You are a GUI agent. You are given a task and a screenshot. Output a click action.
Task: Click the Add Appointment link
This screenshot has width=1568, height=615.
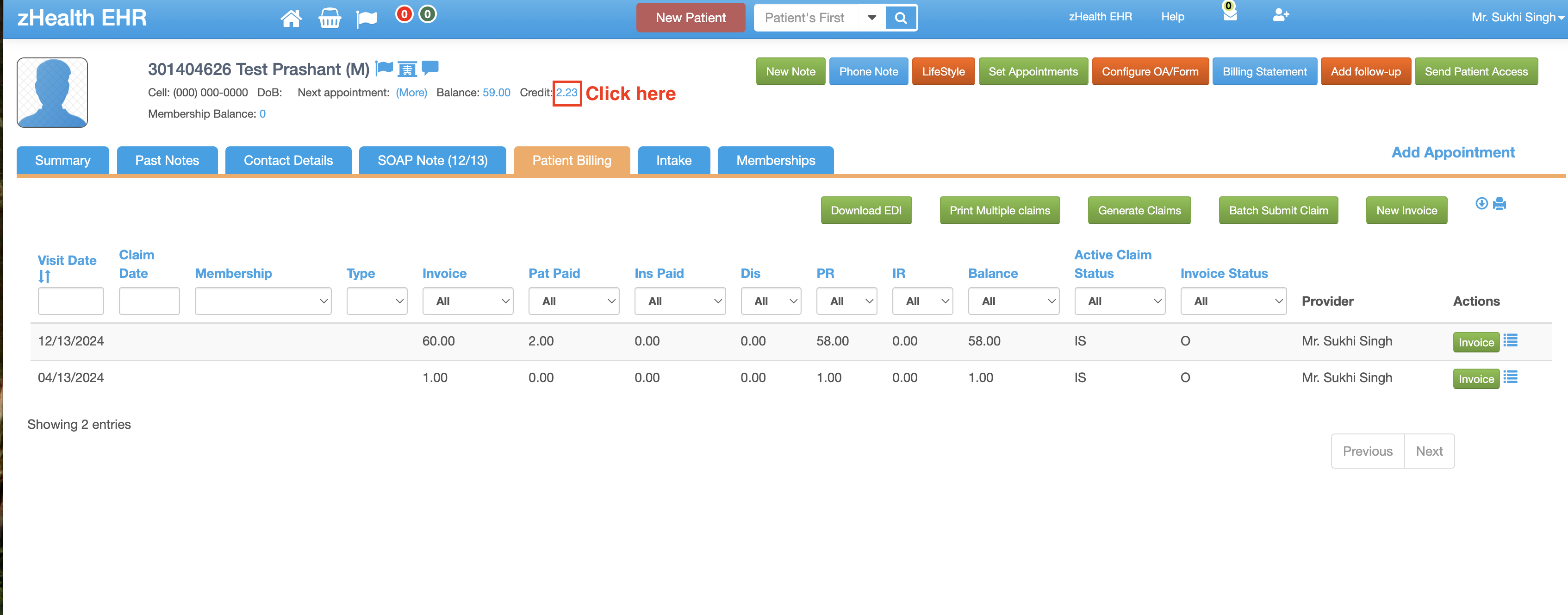point(1454,152)
